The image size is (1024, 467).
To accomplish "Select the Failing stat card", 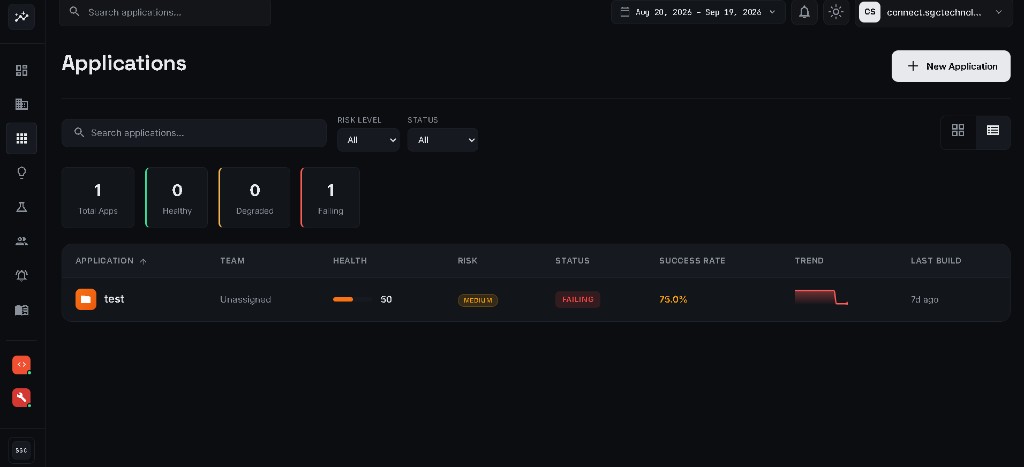I will coord(330,198).
